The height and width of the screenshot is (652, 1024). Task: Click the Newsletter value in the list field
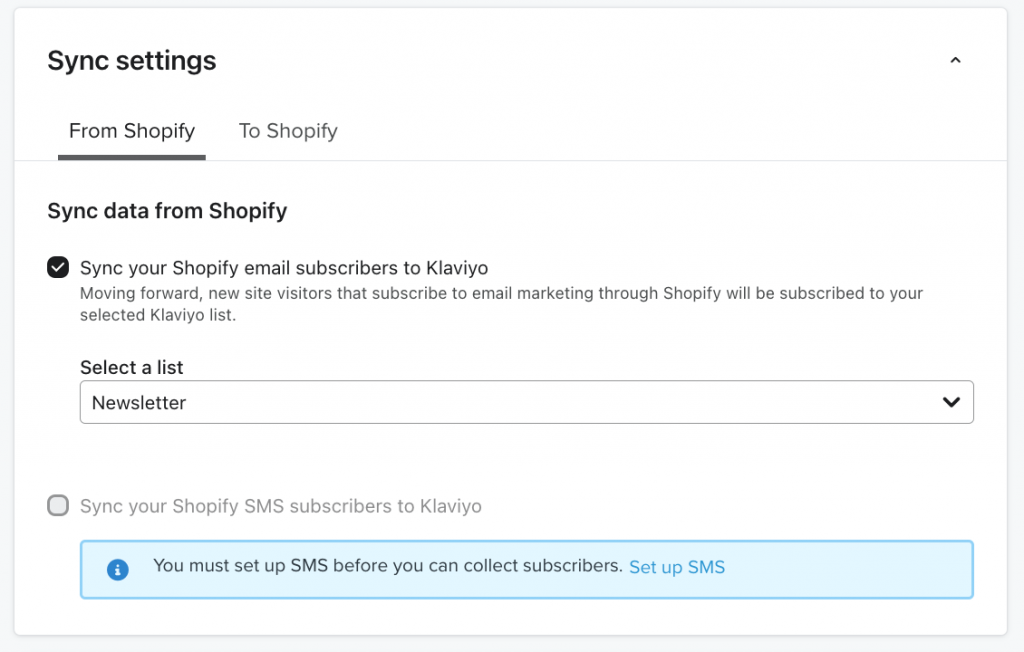pyautogui.click(x=138, y=402)
